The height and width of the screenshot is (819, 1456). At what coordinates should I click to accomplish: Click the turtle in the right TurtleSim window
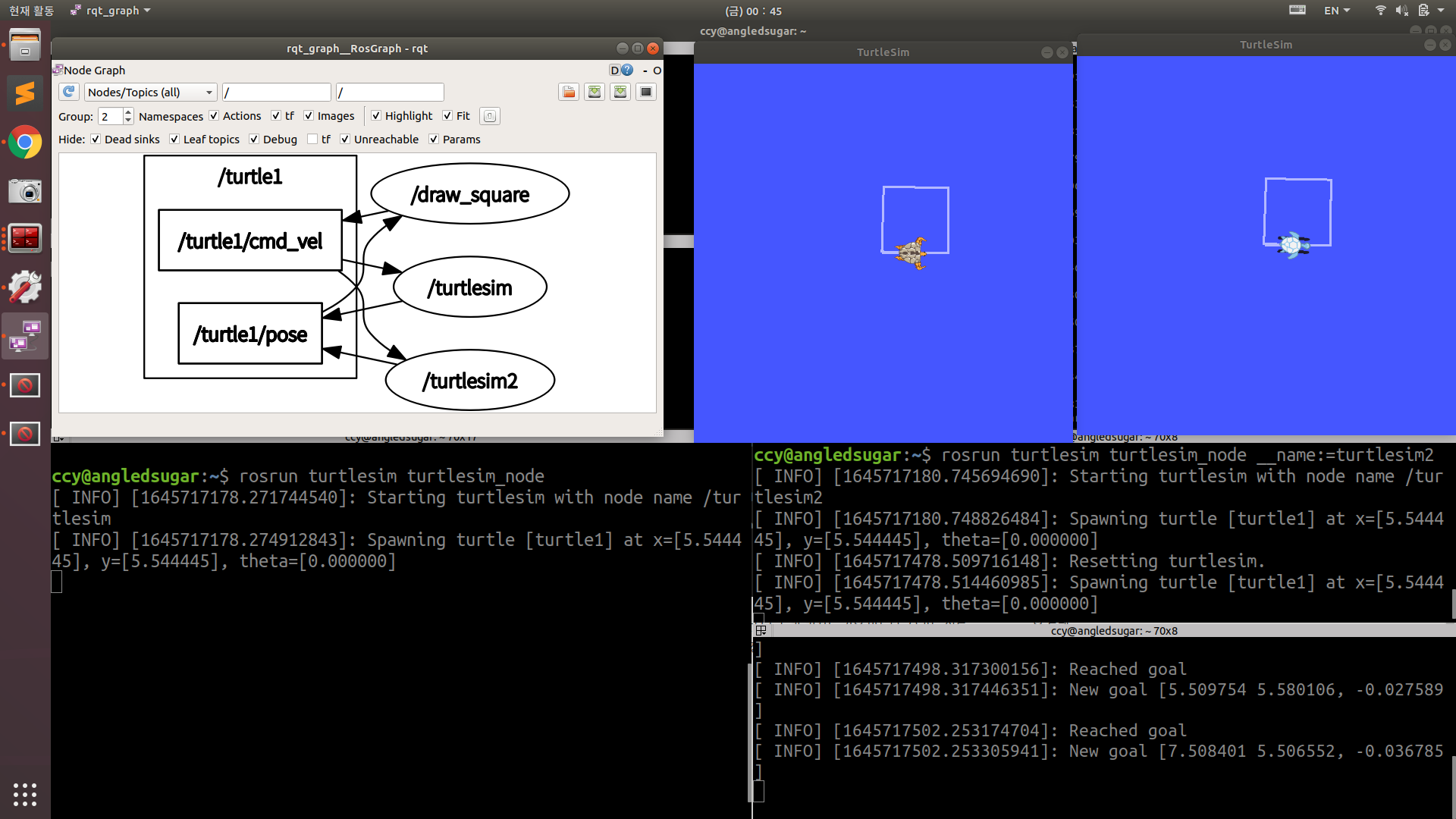1294,245
